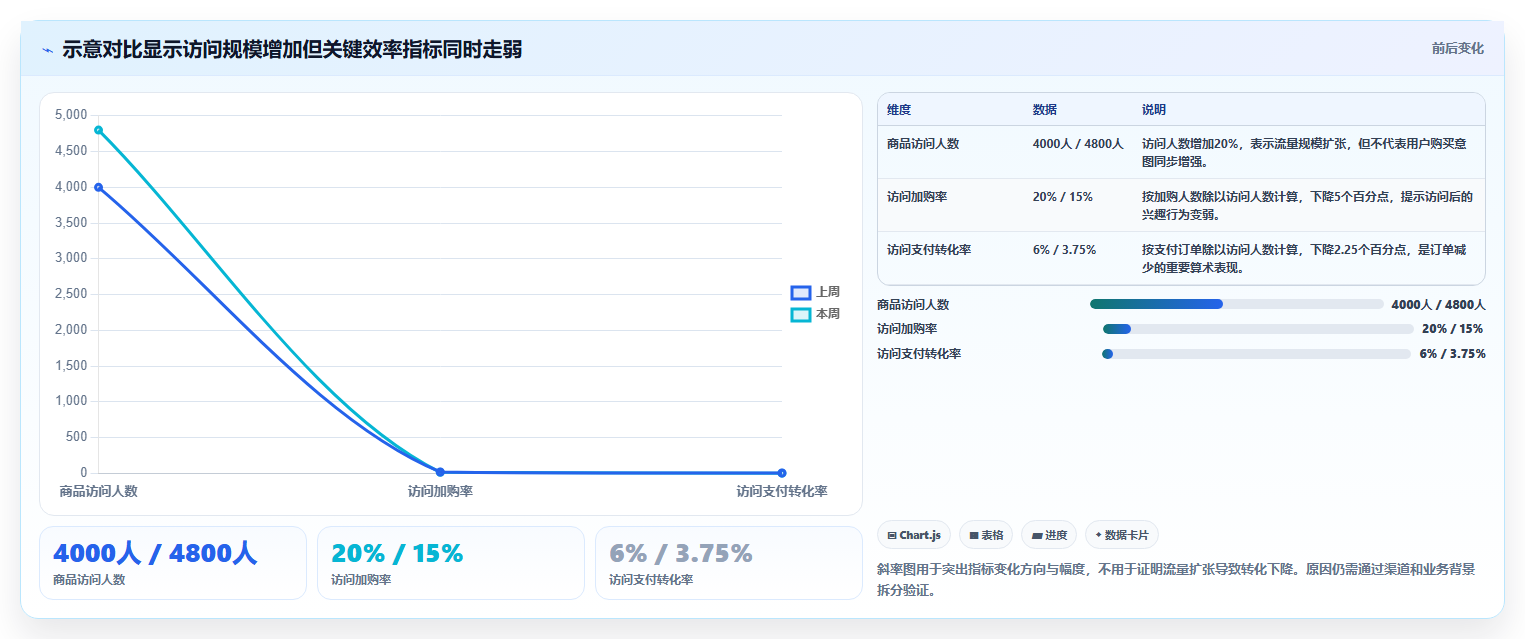This screenshot has width=1525, height=639.
Task: Click the chart data point above 访问支付转化率
Action: tap(782, 473)
